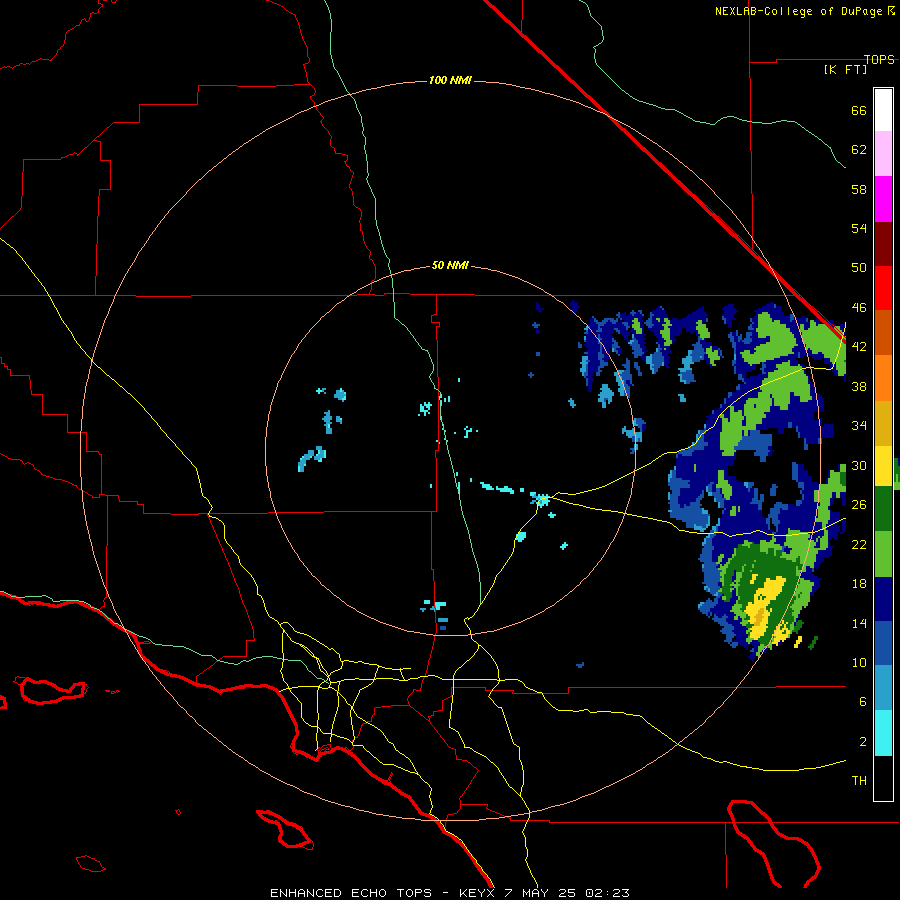Click the ENHANCED ECHO TOPS caption text
900x900 pixels.
point(351,893)
